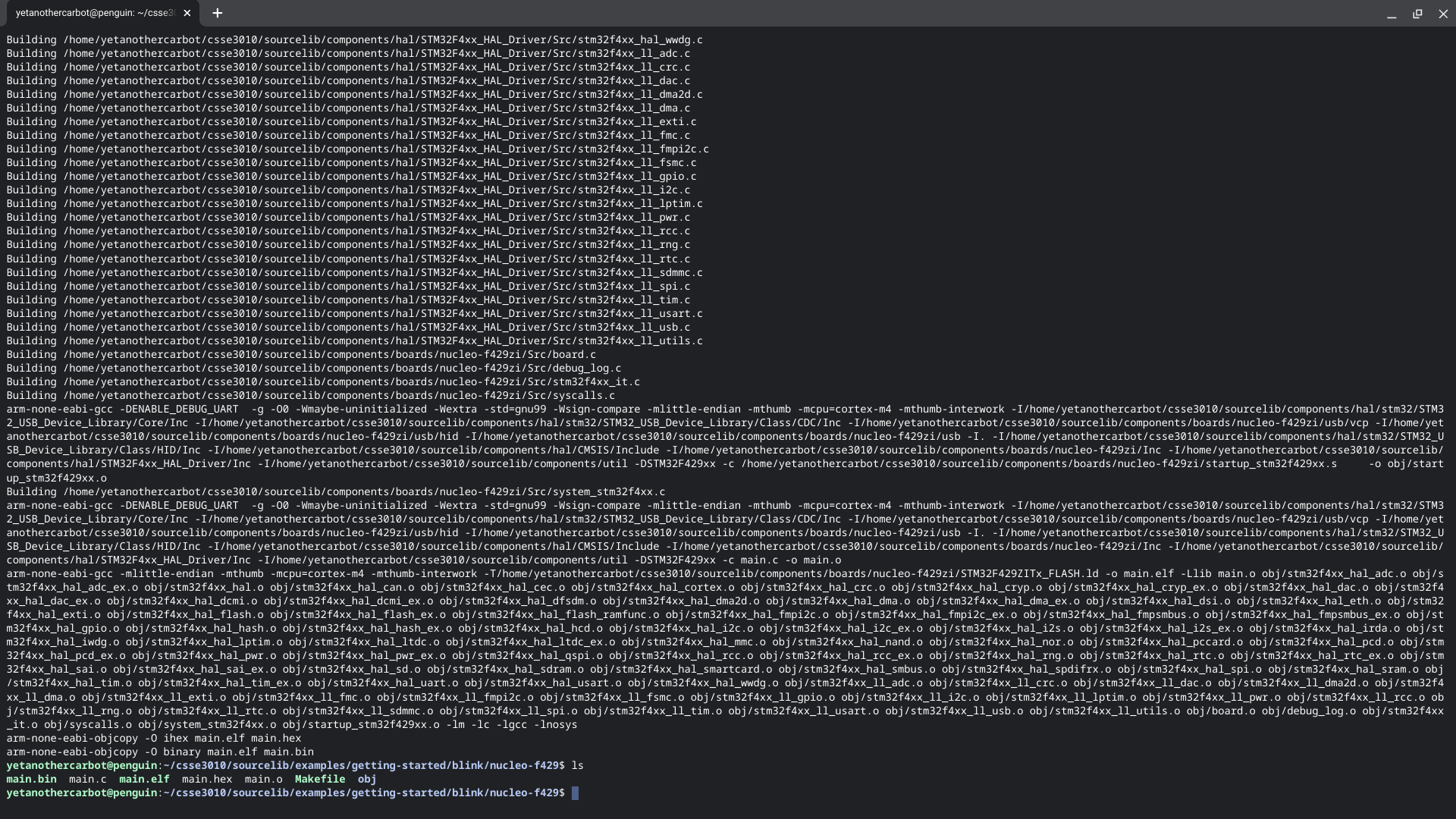Screen dimensions: 1456x819
Task: Click main.o in the ls listing
Action: (x=263, y=779)
